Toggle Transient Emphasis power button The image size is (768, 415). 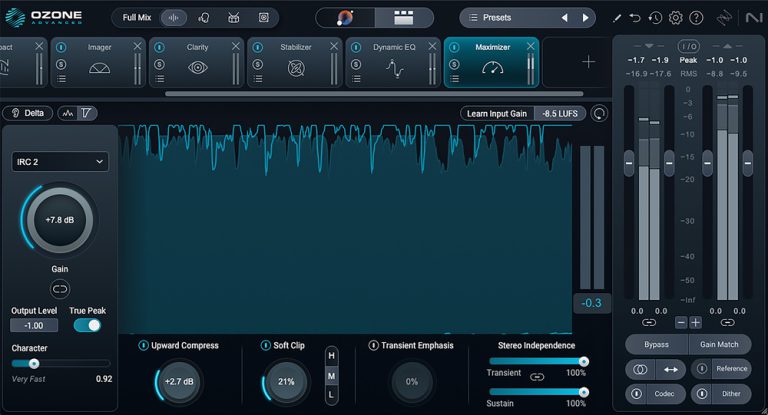point(373,345)
